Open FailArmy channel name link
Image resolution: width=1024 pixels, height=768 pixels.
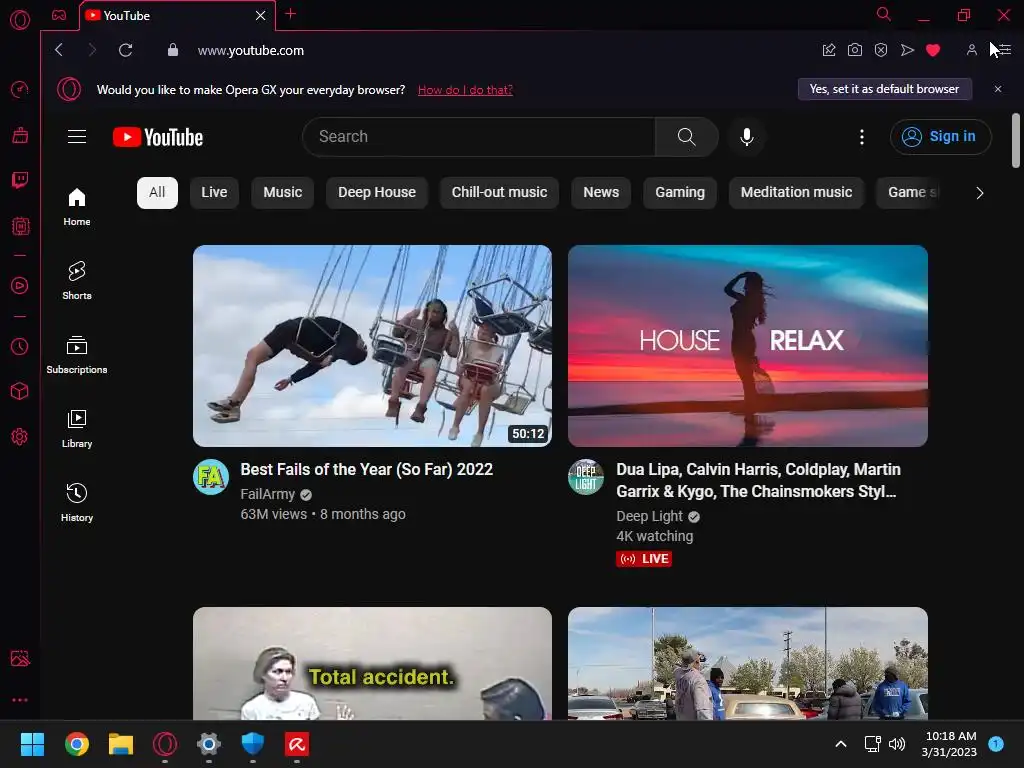click(x=268, y=494)
